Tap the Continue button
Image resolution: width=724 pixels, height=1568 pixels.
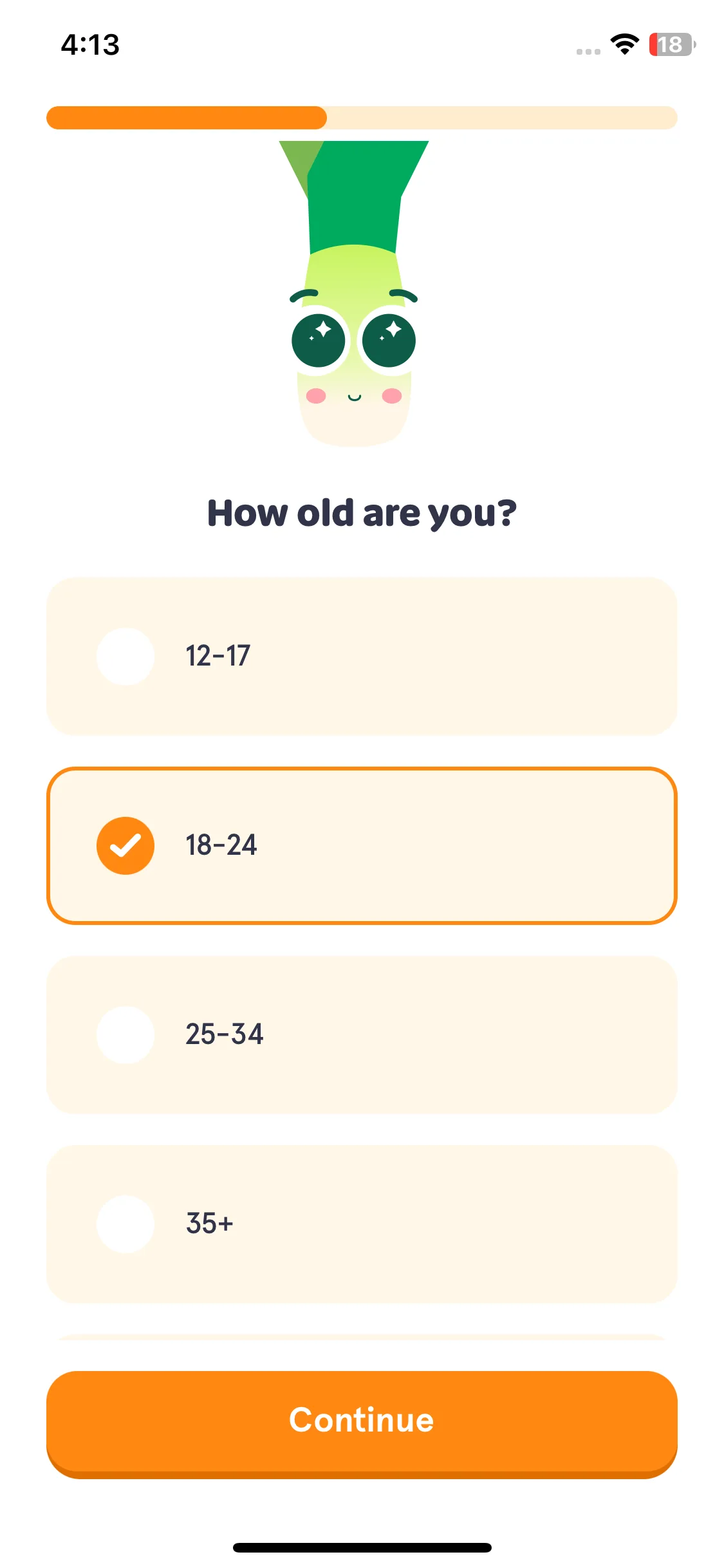[362, 1424]
